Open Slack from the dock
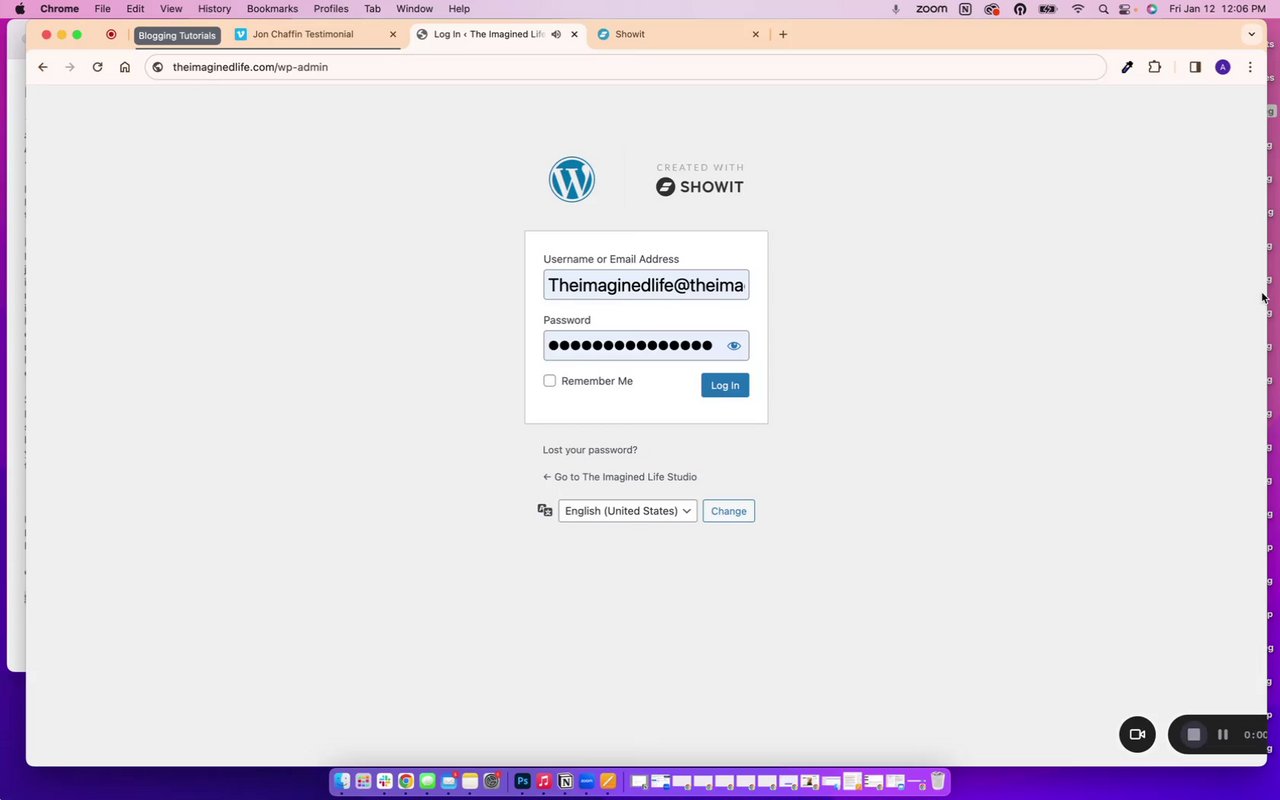This screenshot has width=1280, height=800. coord(384,781)
